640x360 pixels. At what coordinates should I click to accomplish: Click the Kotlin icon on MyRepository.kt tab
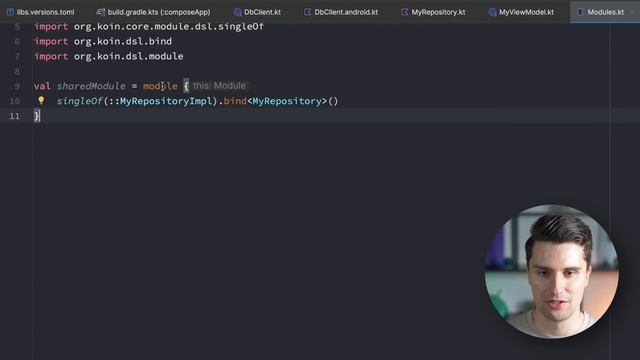[x=404, y=12]
